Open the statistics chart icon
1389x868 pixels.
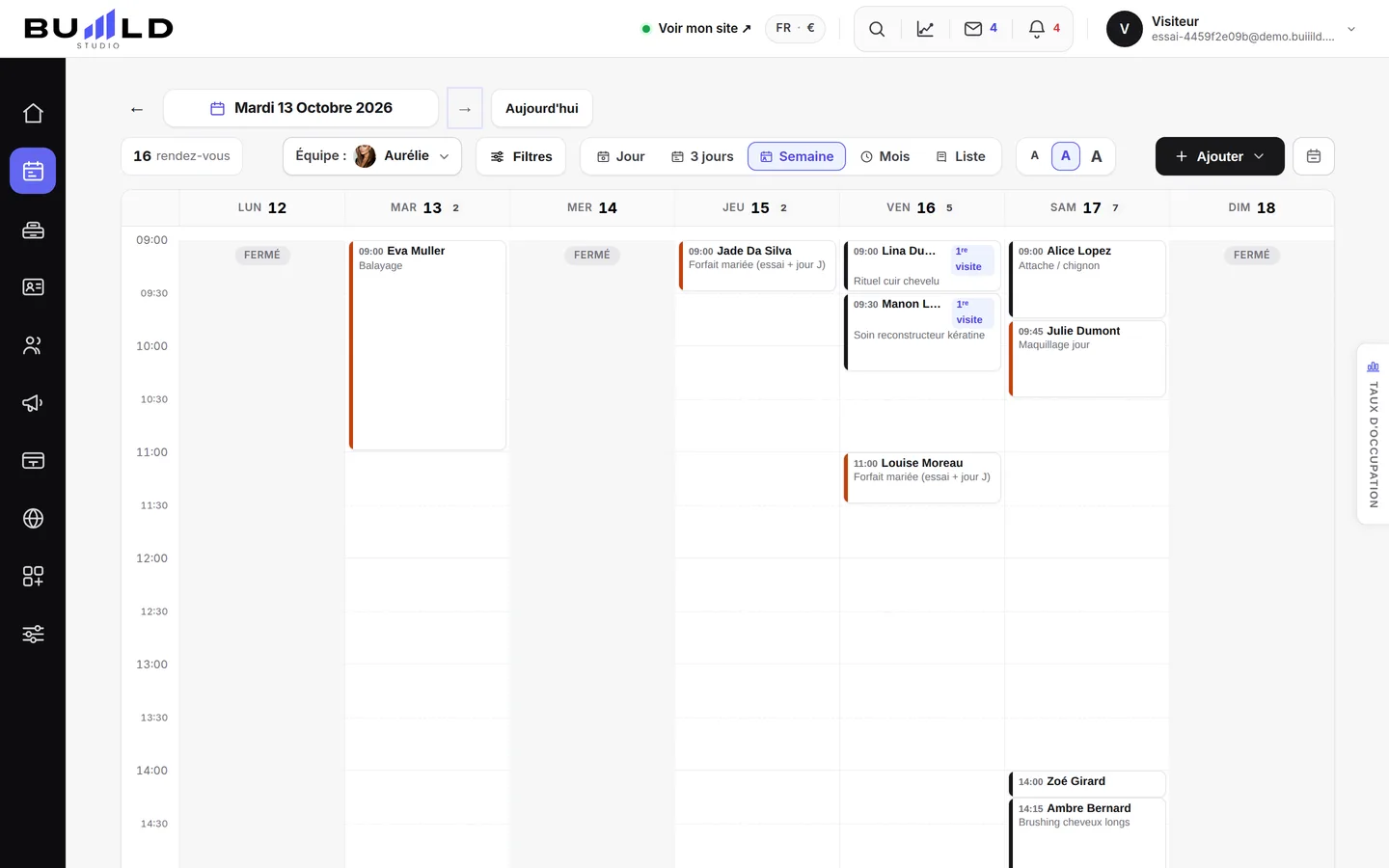click(925, 29)
